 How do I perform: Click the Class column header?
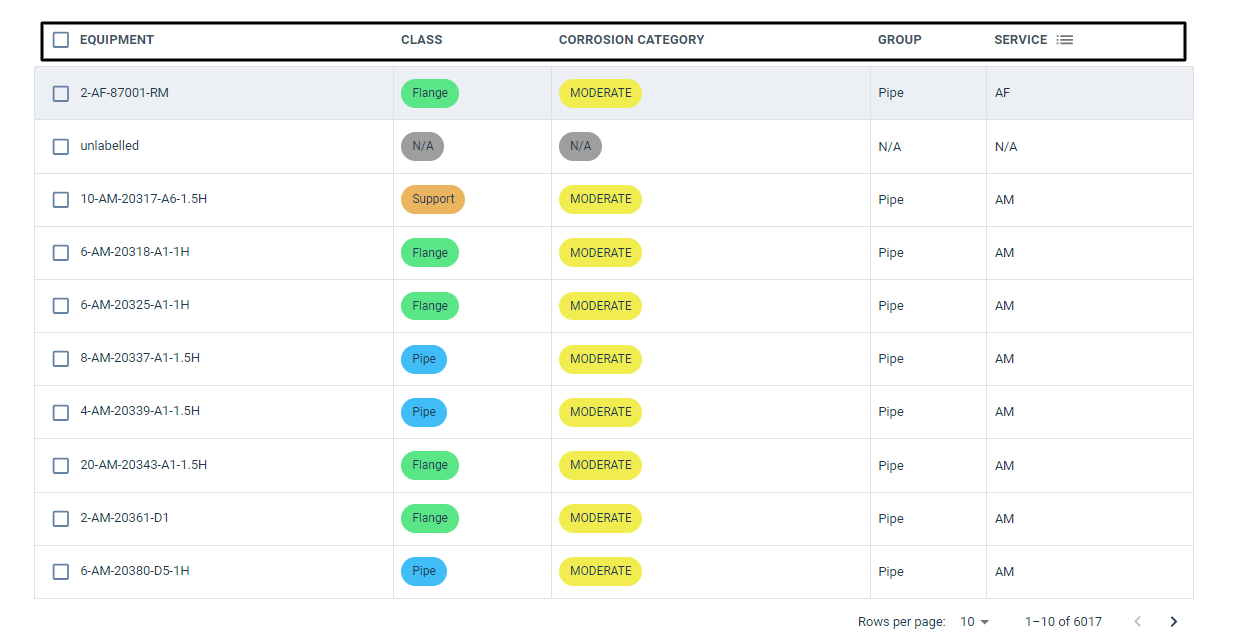click(421, 40)
